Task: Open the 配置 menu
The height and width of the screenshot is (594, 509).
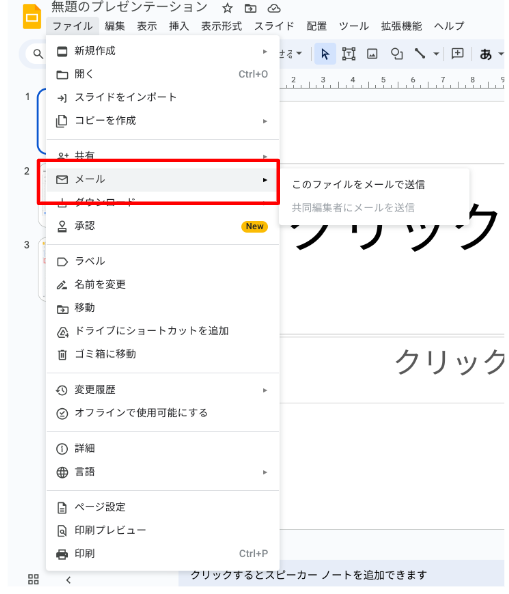Action: click(316, 26)
